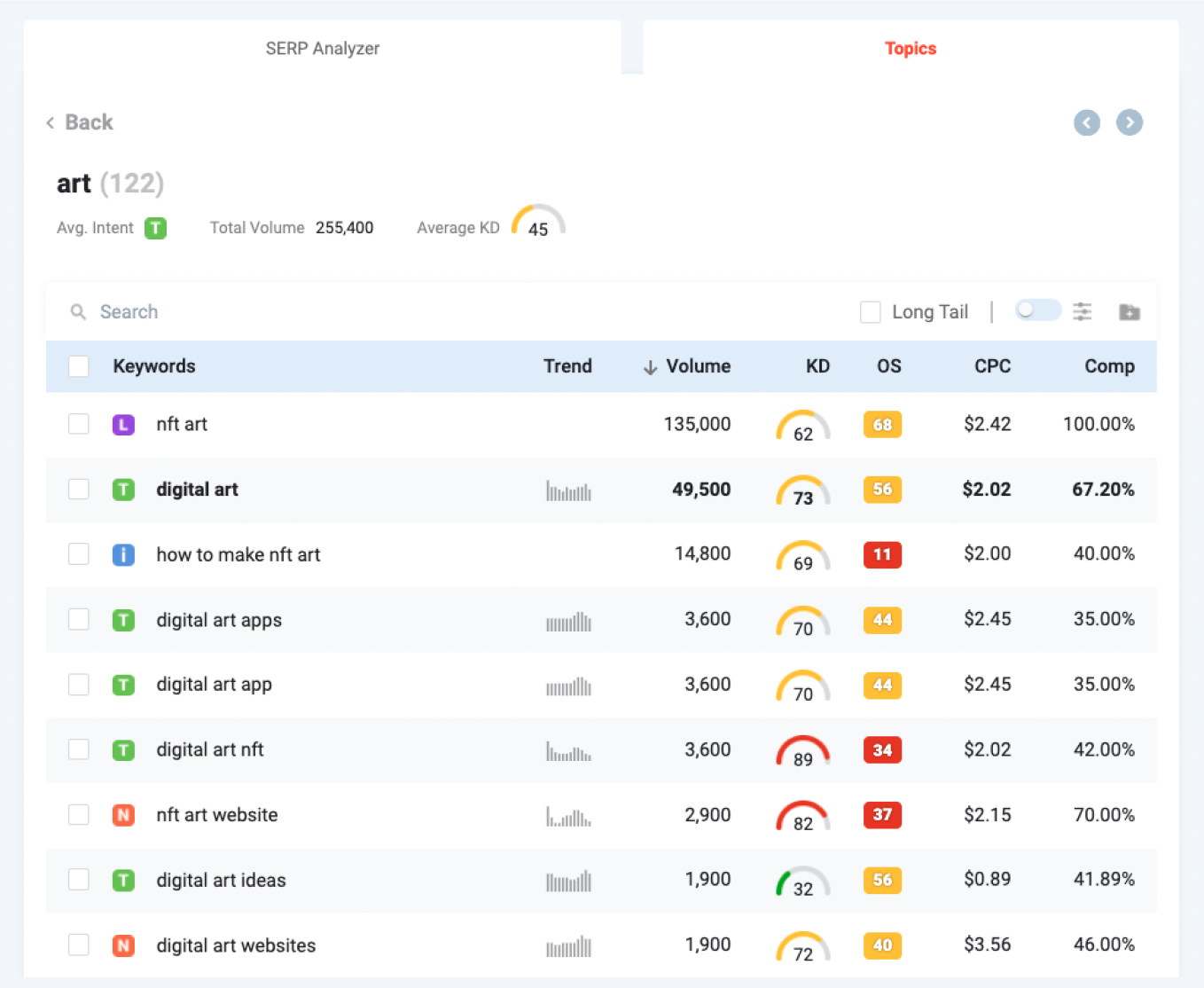Enable the Long Tail checkbox
1204x988 pixels.
[871, 312]
